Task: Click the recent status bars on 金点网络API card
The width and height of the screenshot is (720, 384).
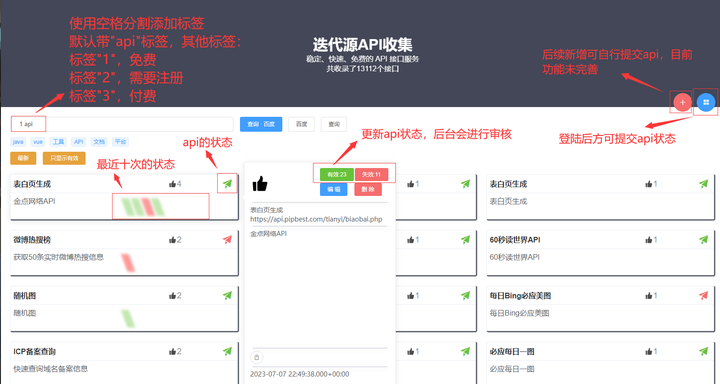Action: 143,207
